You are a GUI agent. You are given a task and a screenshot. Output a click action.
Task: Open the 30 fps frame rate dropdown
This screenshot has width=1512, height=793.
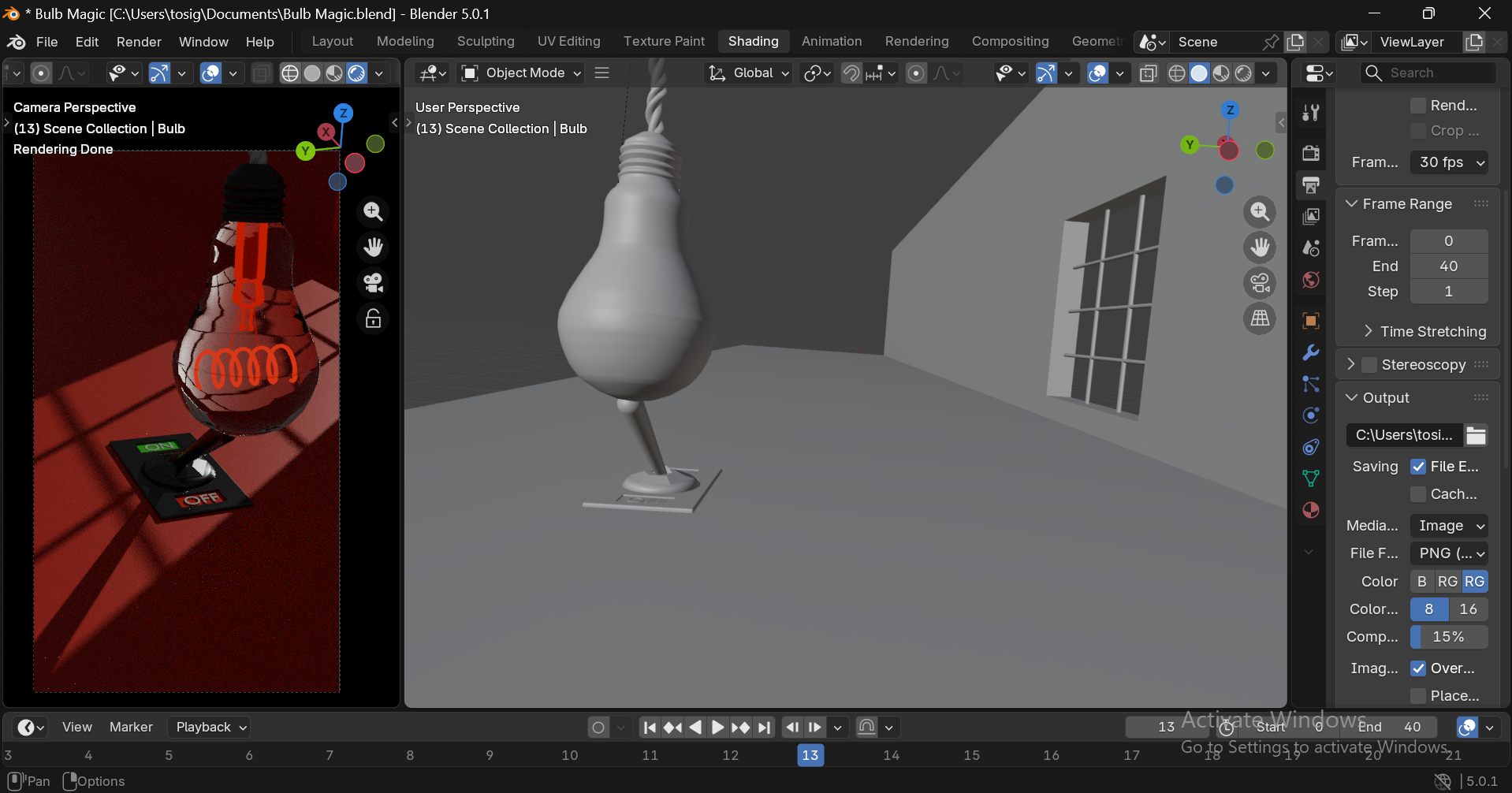1449,162
